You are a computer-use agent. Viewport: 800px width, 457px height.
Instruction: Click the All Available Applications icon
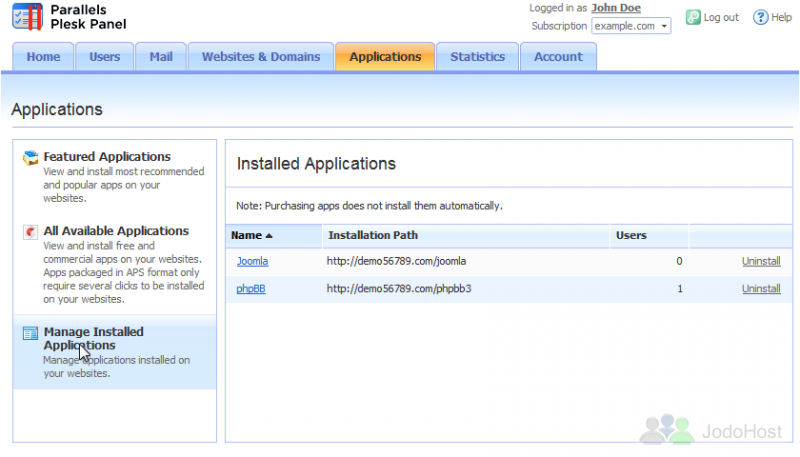point(31,232)
